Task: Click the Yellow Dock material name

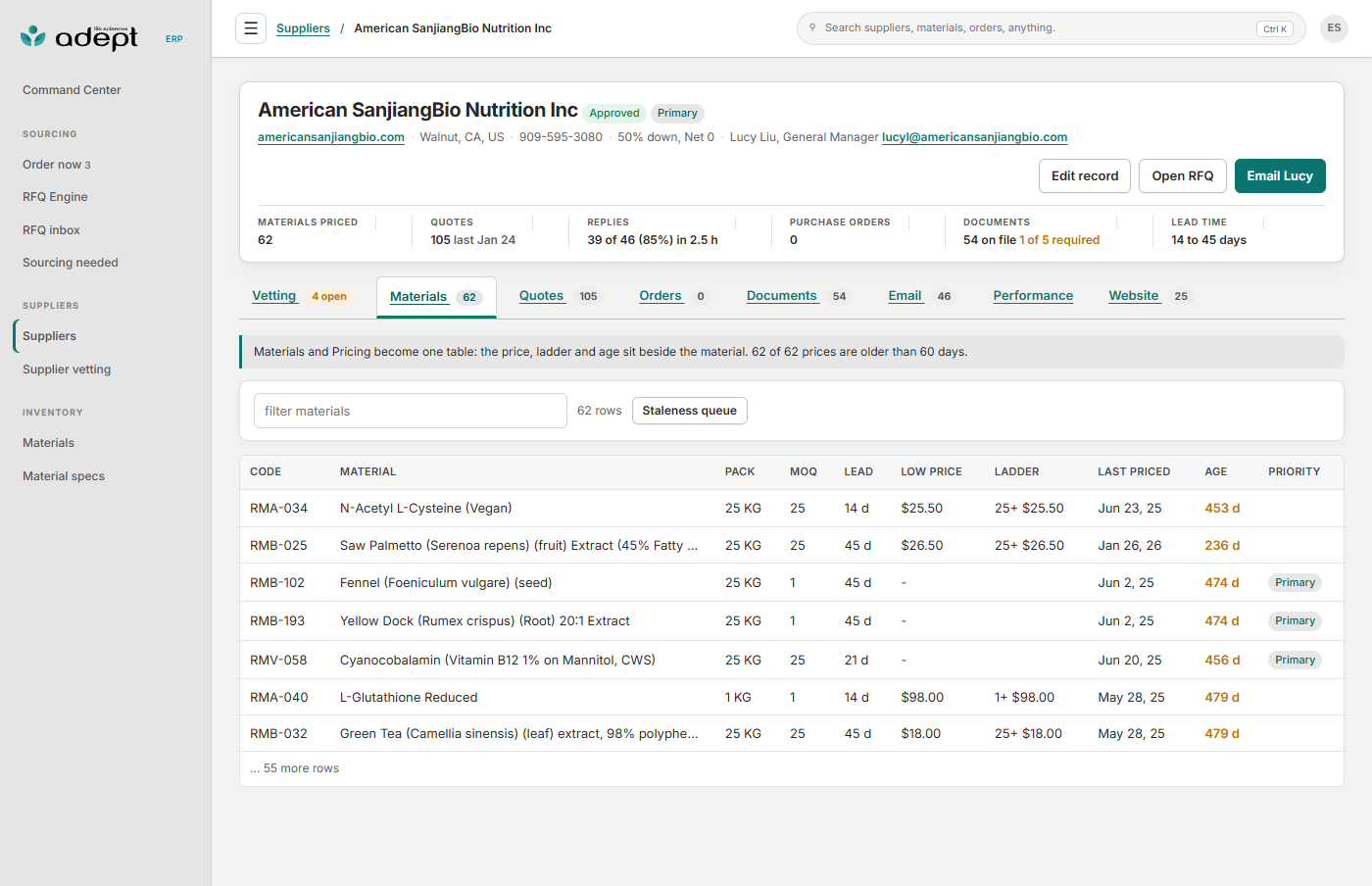Action: [485, 621]
